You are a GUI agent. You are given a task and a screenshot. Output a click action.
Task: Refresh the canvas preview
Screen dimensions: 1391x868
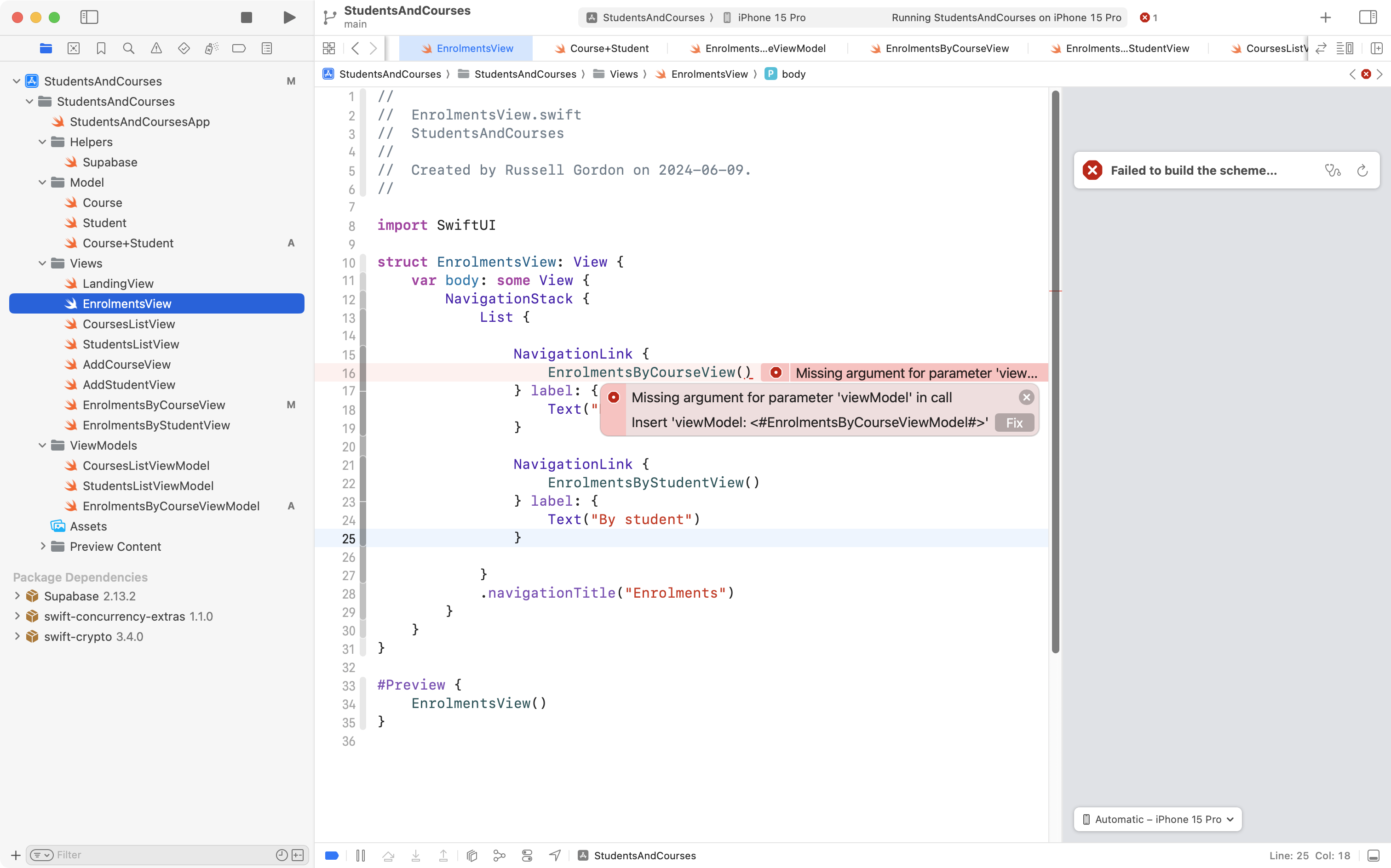[1362, 171]
